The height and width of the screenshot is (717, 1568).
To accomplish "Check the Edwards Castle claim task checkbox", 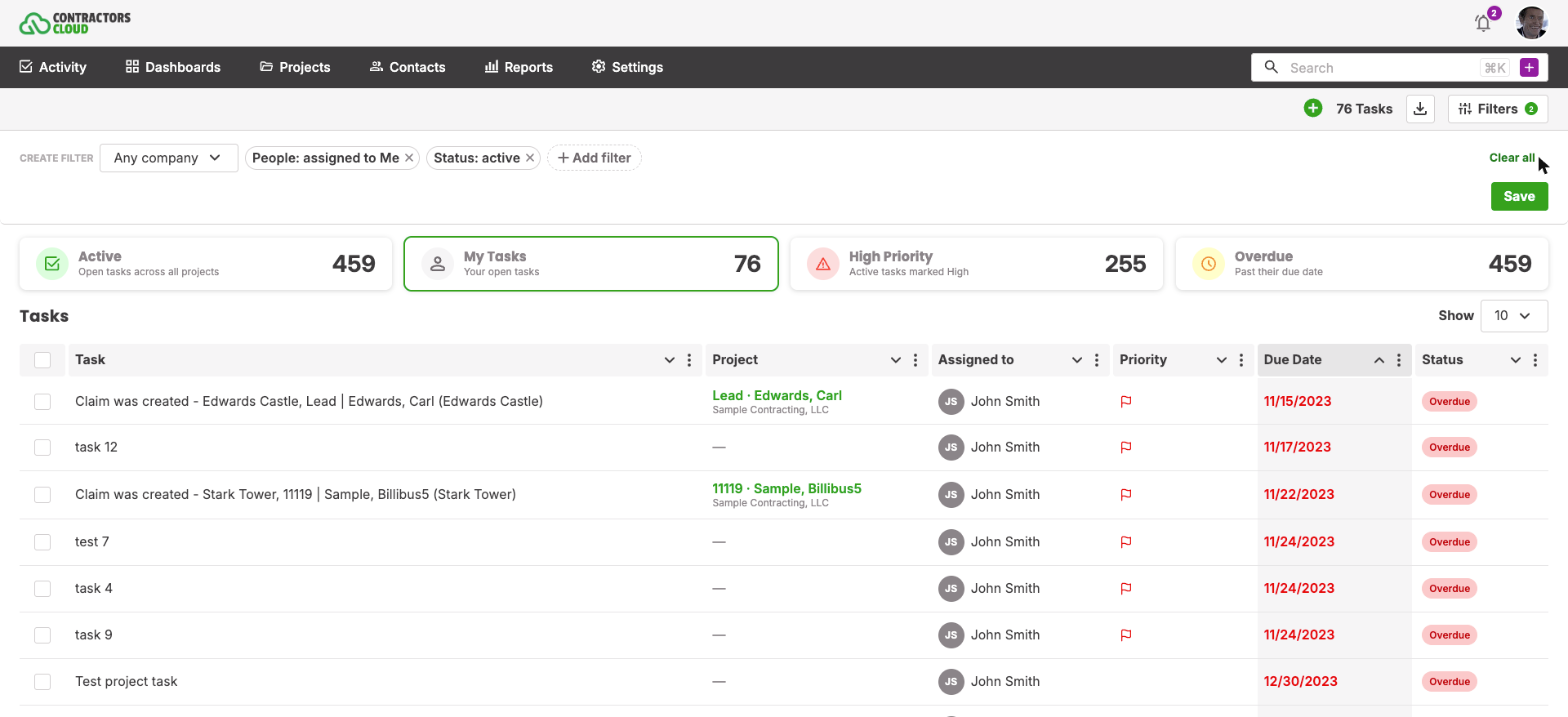I will (42, 401).
